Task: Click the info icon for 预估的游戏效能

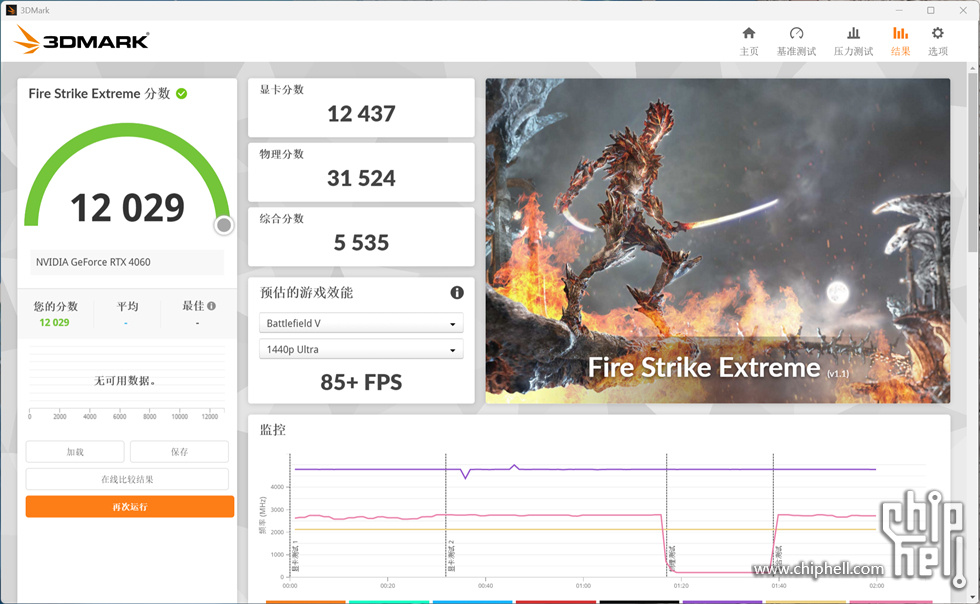Action: [x=457, y=293]
